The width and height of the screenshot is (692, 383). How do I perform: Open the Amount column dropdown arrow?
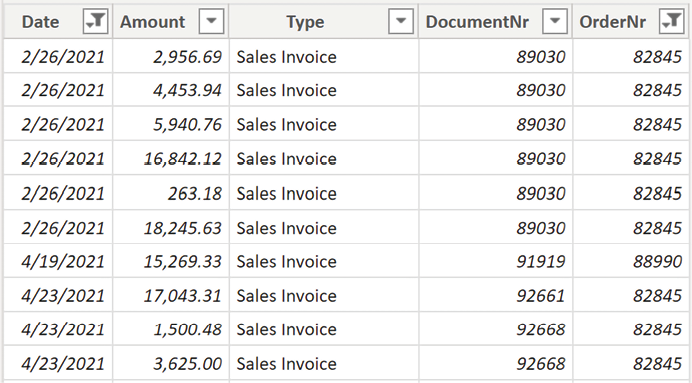(211, 21)
